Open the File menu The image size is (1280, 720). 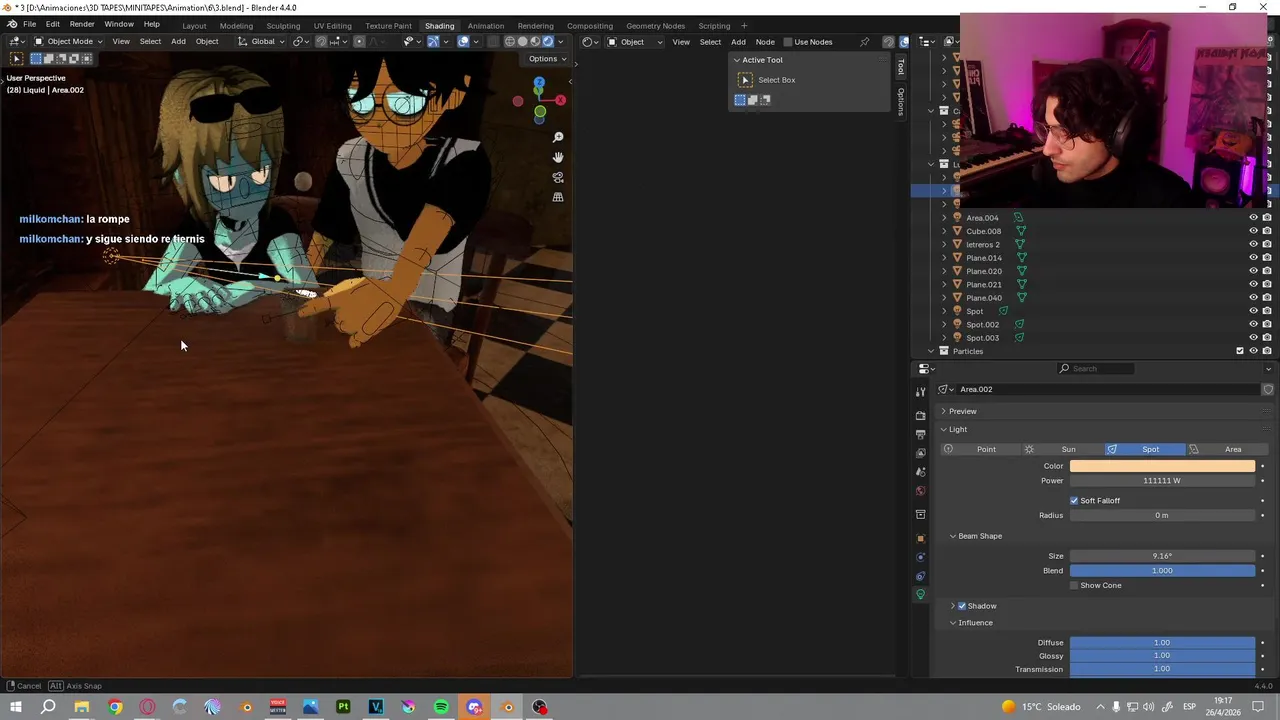pyautogui.click(x=30, y=24)
